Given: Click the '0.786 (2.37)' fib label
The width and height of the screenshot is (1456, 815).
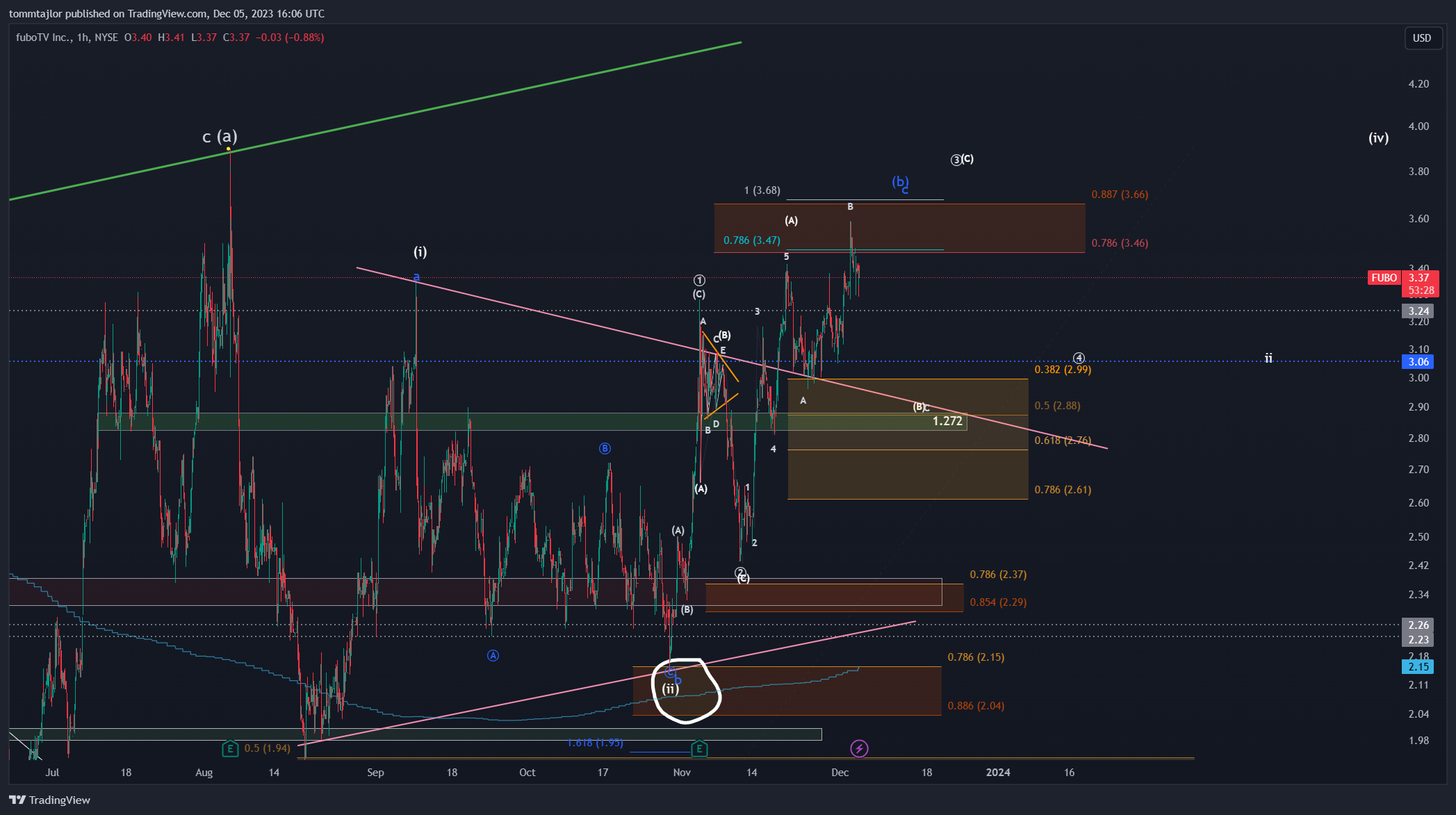Looking at the screenshot, I should (x=998, y=575).
